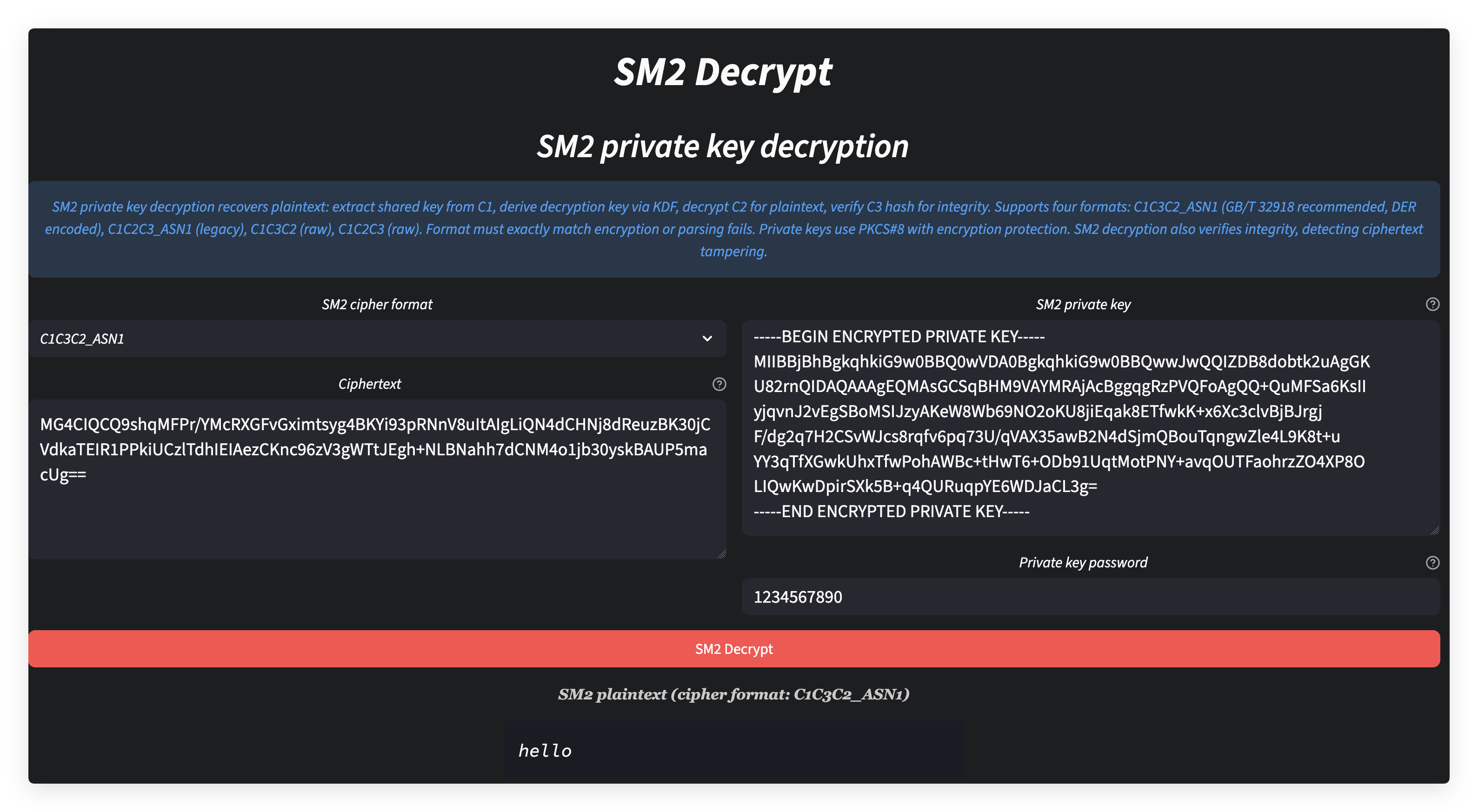Click the SM2 private key textarea resize handle
Screen dimensions: 1478x812
(1434, 530)
